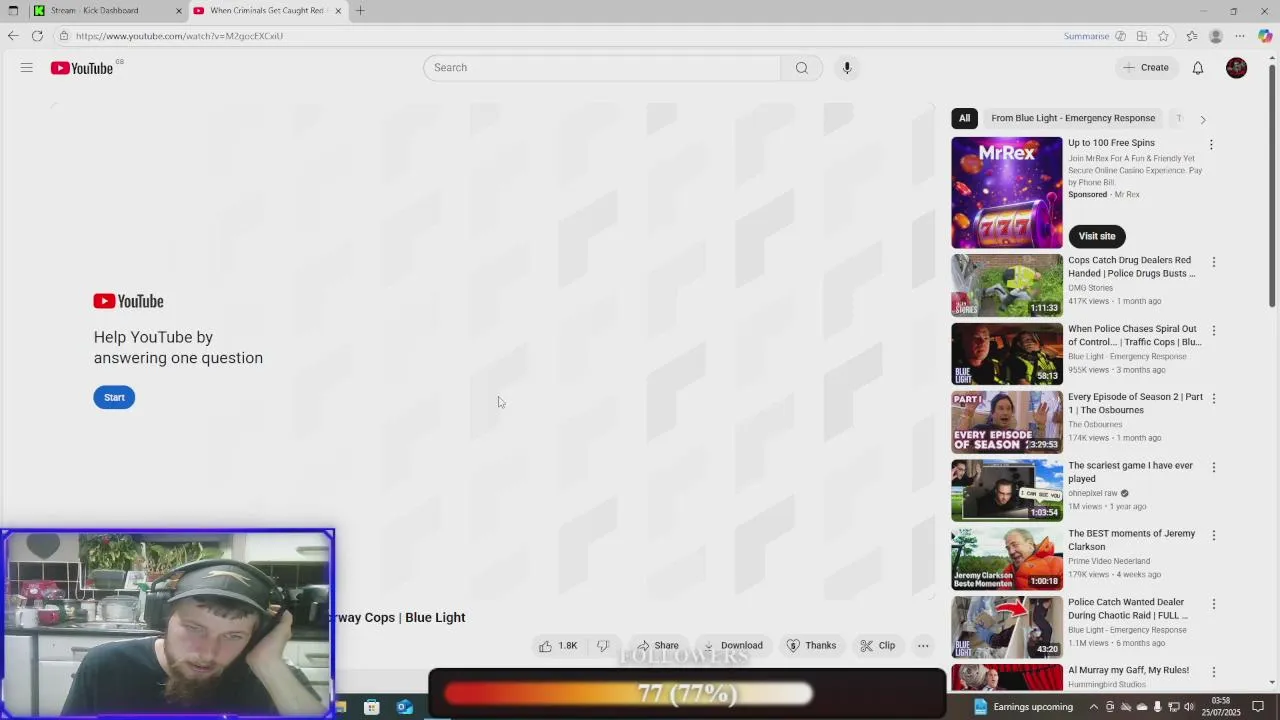The height and width of the screenshot is (720, 1280).
Task: Focus the YouTube search field
Action: coord(602,68)
